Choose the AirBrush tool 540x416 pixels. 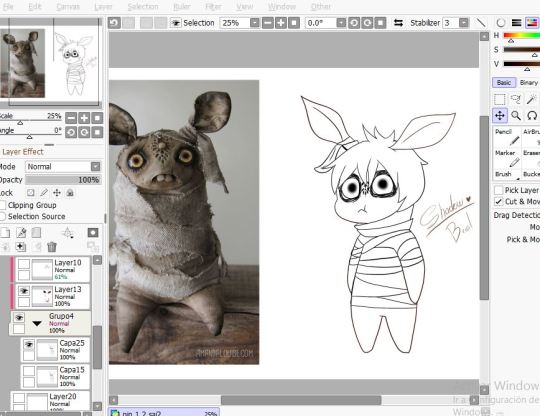(x=531, y=137)
